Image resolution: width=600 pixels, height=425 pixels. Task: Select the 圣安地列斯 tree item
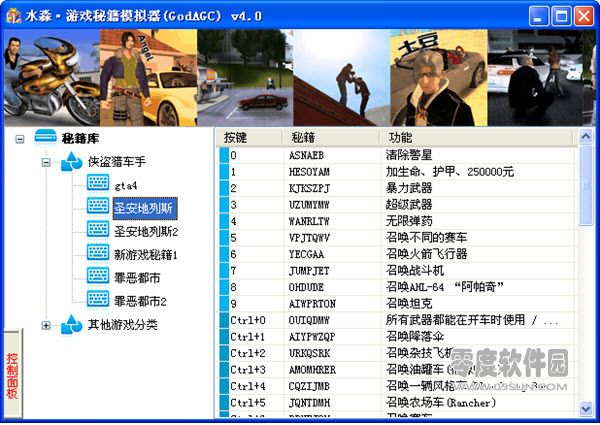tap(145, 208)
